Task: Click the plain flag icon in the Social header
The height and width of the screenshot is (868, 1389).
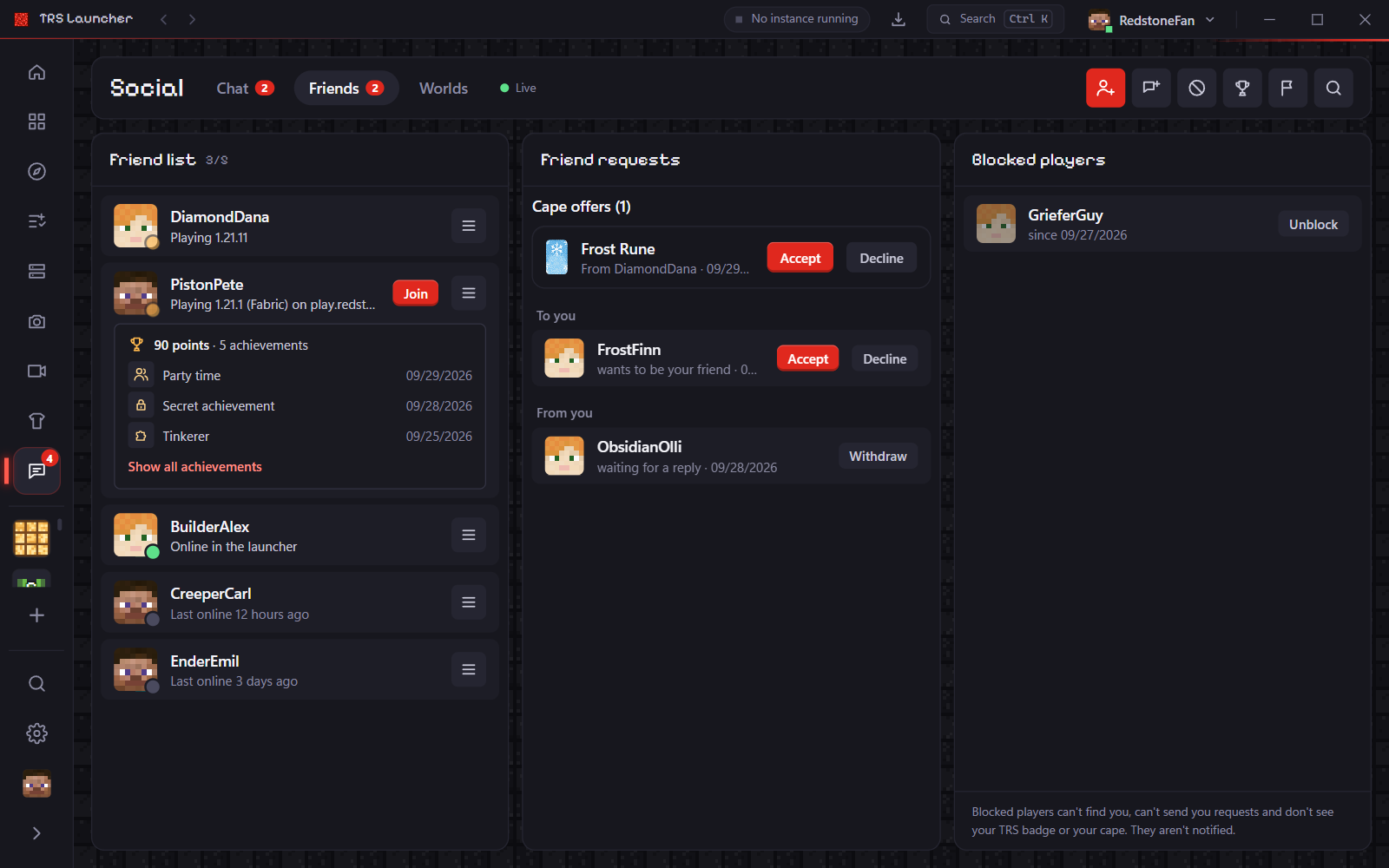Action: point(1287,88)
